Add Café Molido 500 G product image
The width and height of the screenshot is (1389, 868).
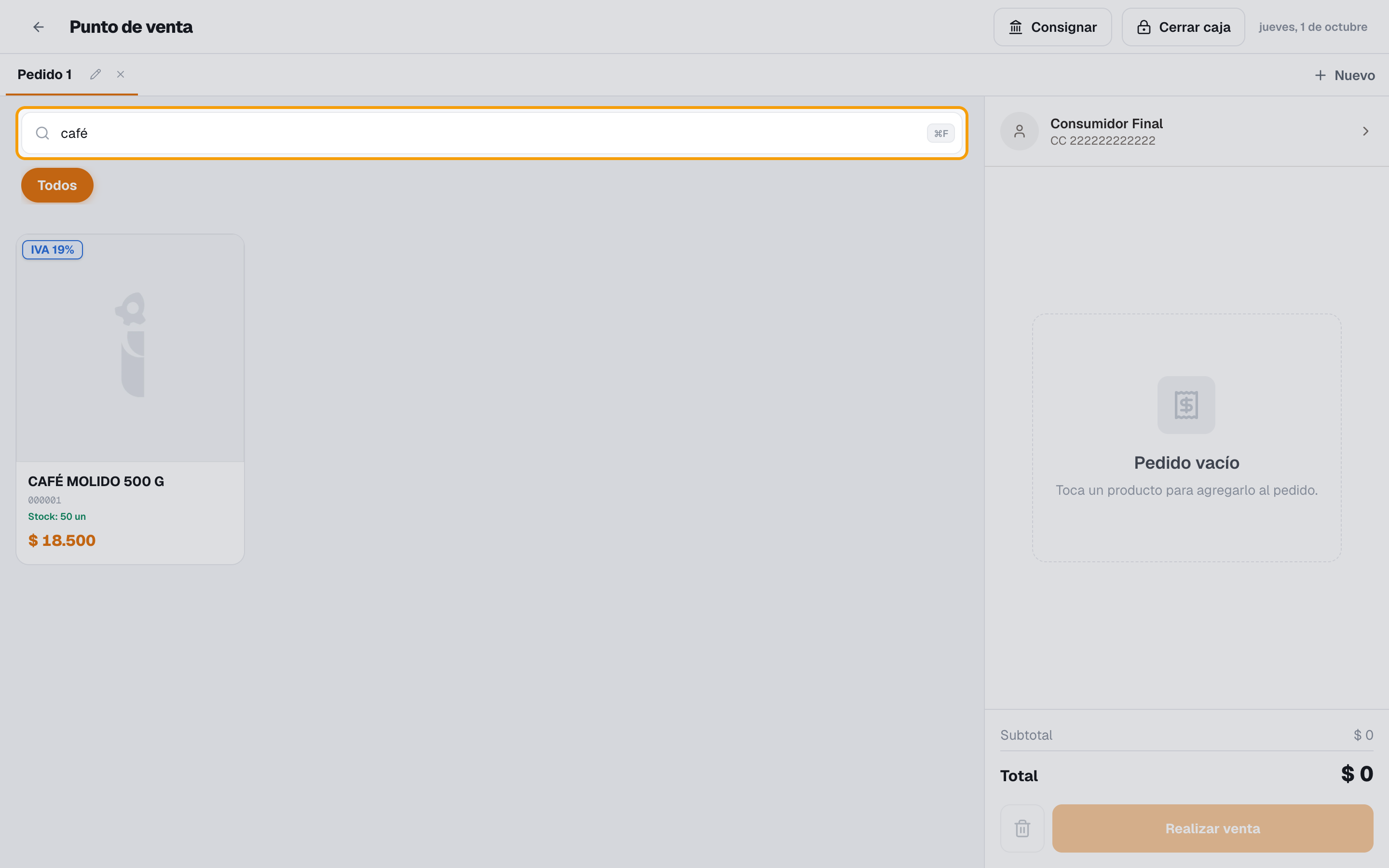pyautogui.click(x=130, y=348)
